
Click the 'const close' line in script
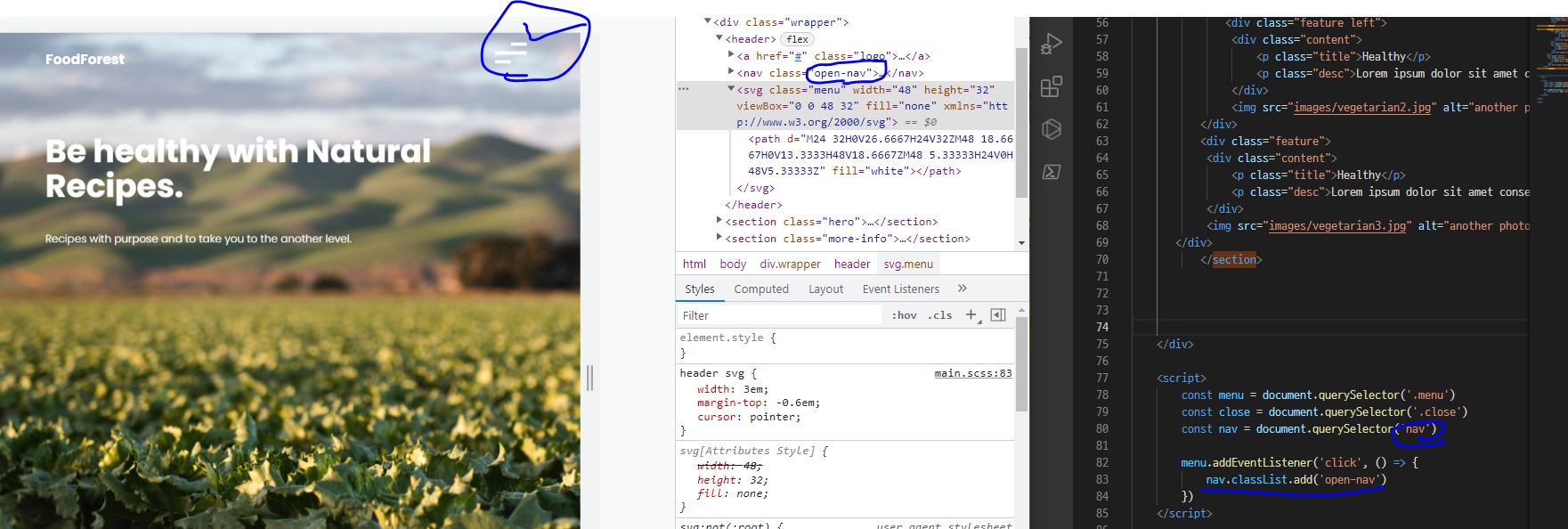point(1324,411)
